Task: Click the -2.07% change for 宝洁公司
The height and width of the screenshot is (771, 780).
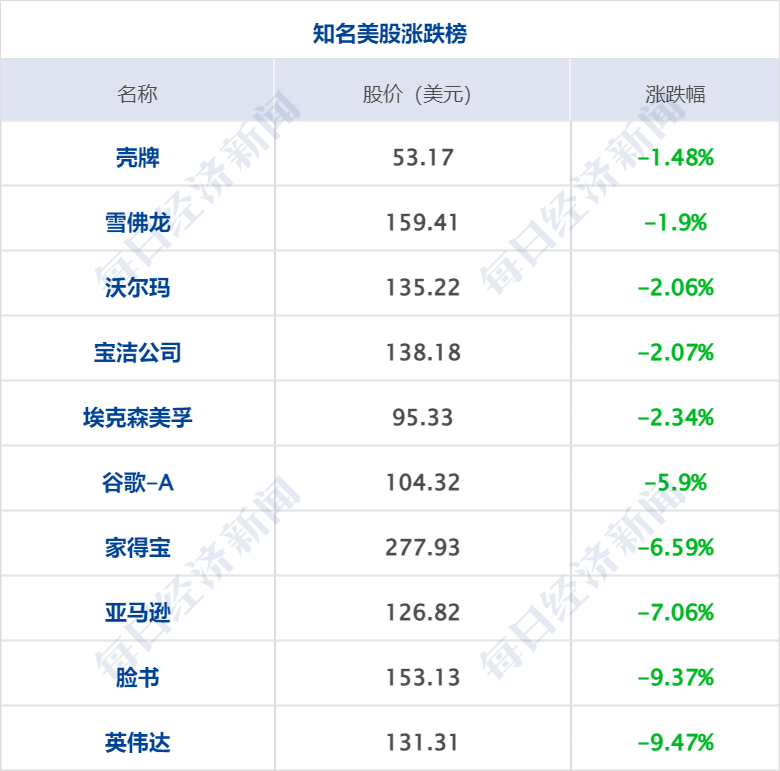Action: (676, 352)
